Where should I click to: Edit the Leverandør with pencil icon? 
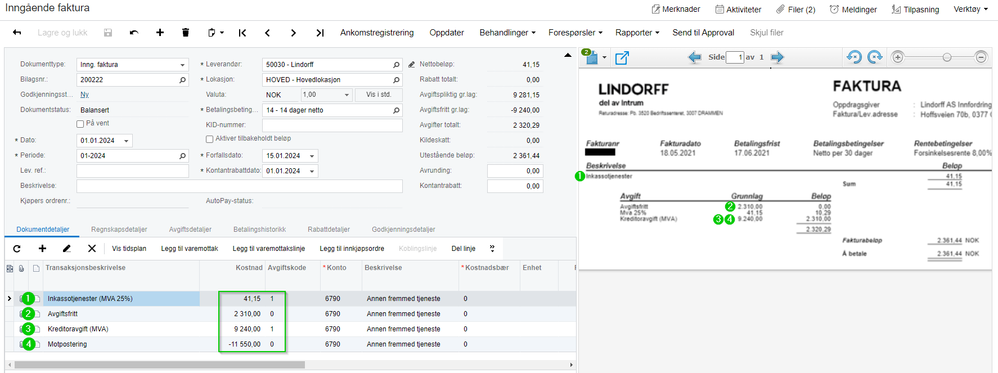(411, 65)
